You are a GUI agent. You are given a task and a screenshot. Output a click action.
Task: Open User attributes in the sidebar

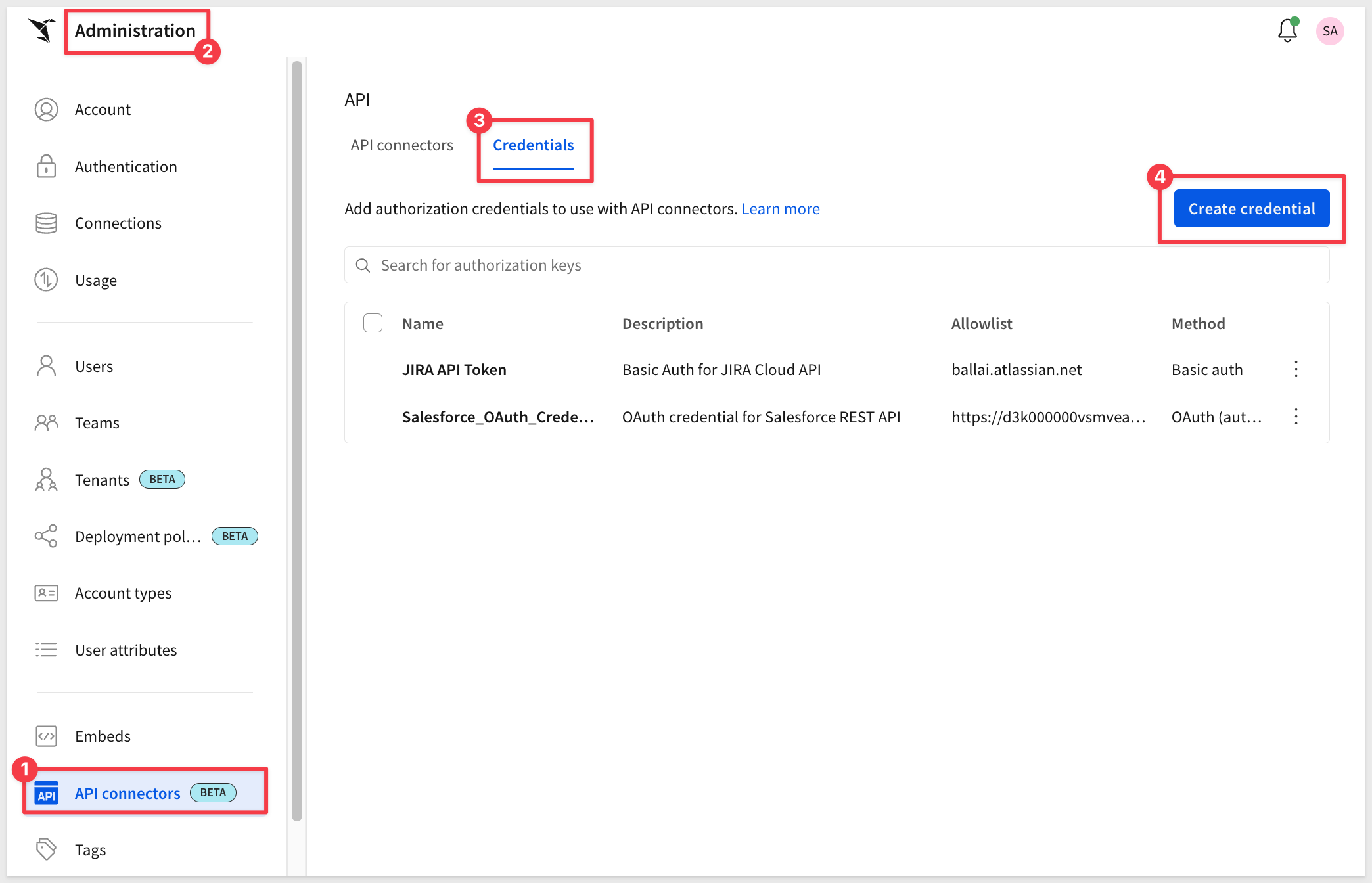click(126, 650)
